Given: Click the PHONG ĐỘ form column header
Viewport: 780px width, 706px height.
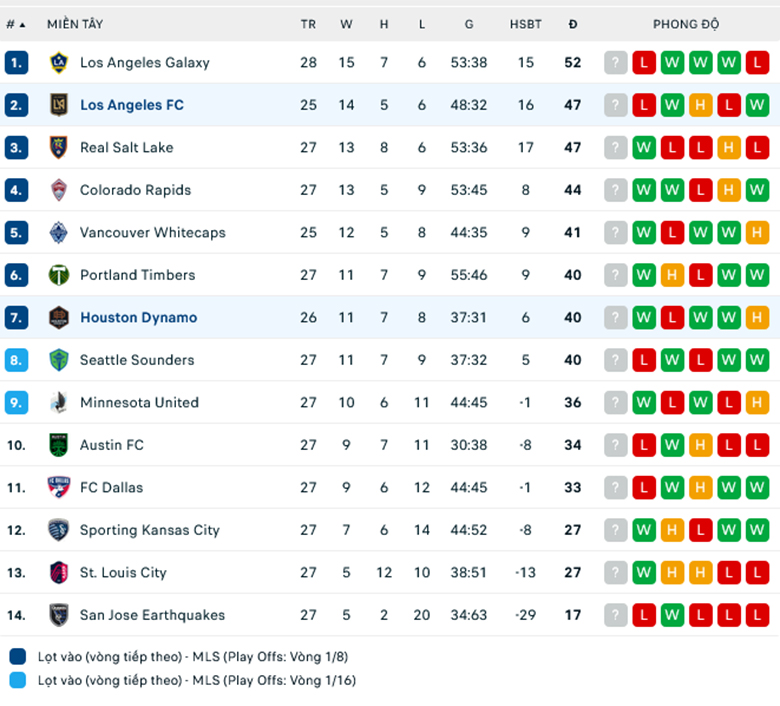Looking at the screenshot, I should [x=686, y=24].
